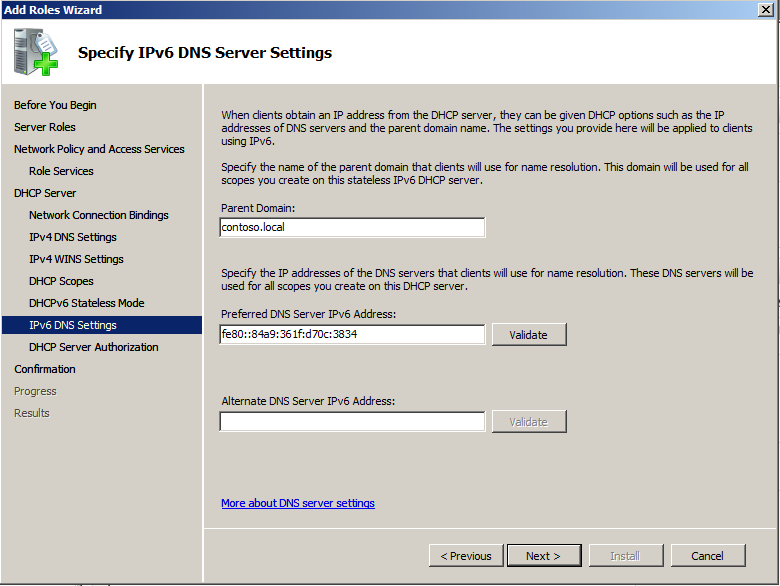Open the Before You Begin step
The image size is (780, 586).
(x=55, y=105)
